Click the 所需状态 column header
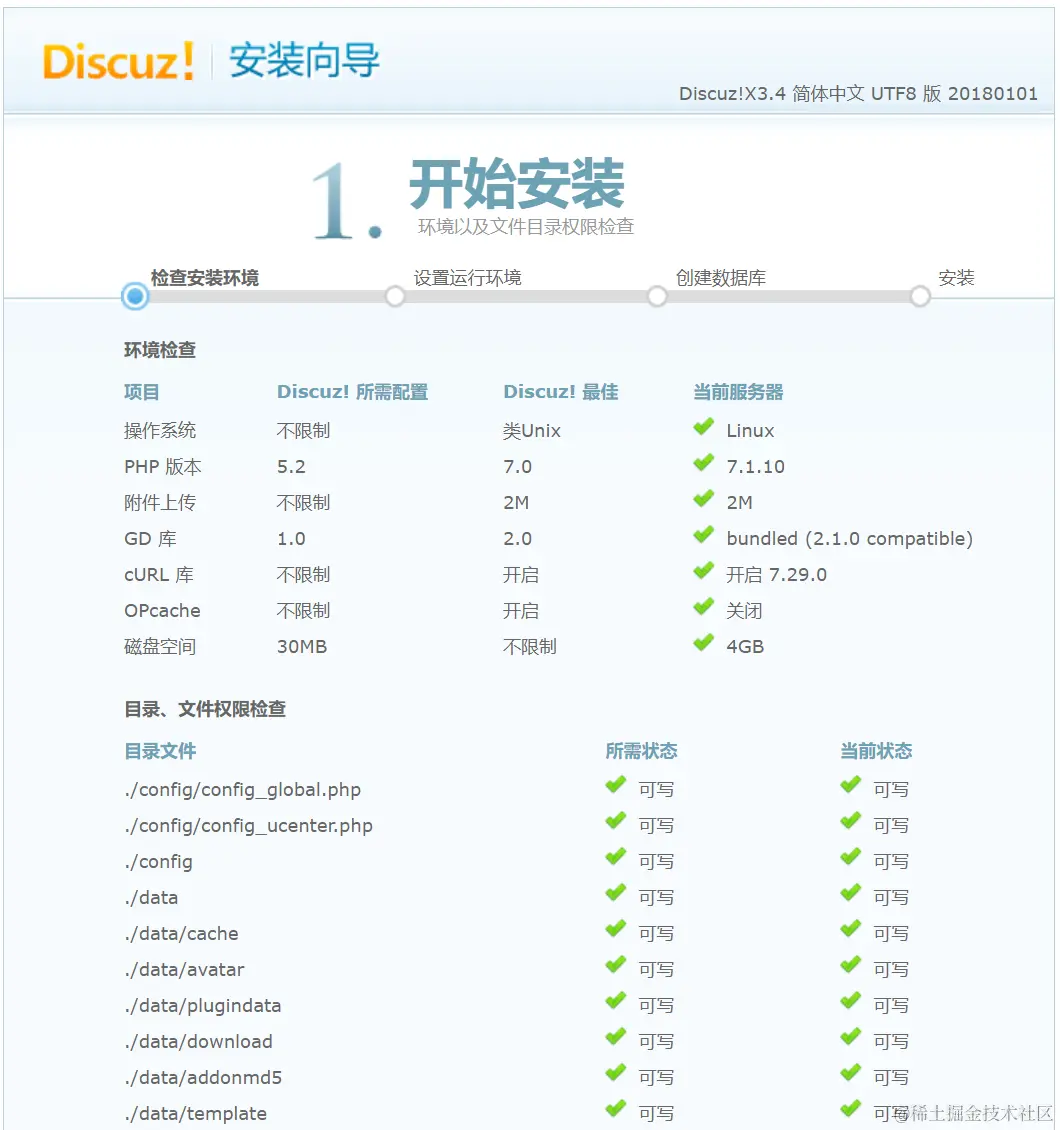This screenshot has width=1060, height=1130. point(641,751)
